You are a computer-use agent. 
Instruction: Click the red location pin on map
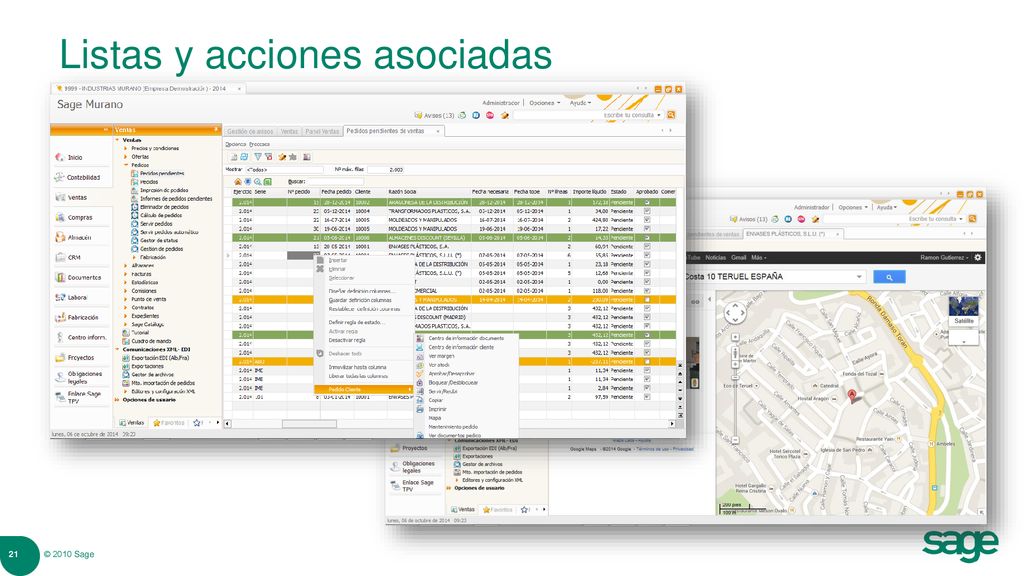(x=852, y=395)
